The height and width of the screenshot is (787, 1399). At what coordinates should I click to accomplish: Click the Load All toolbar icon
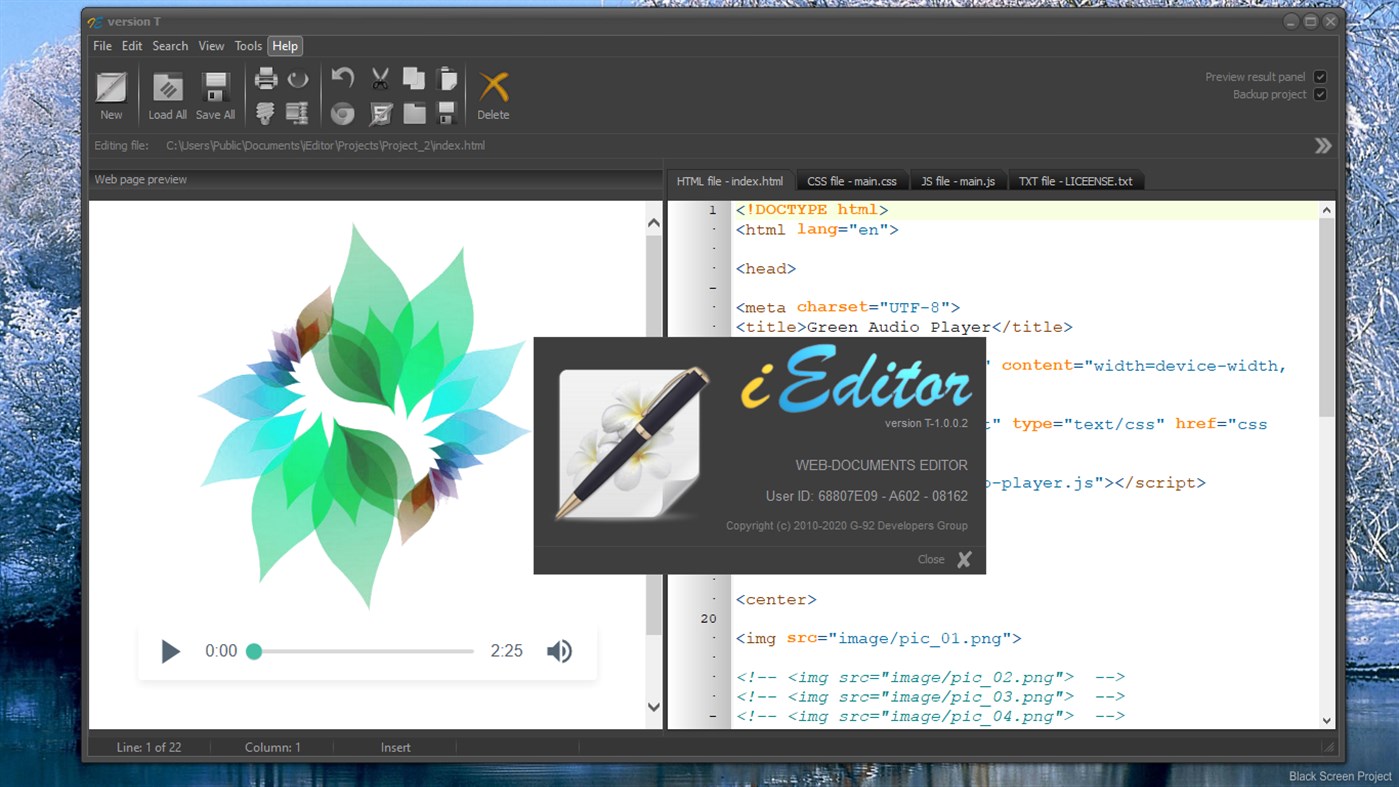(167, 88)
